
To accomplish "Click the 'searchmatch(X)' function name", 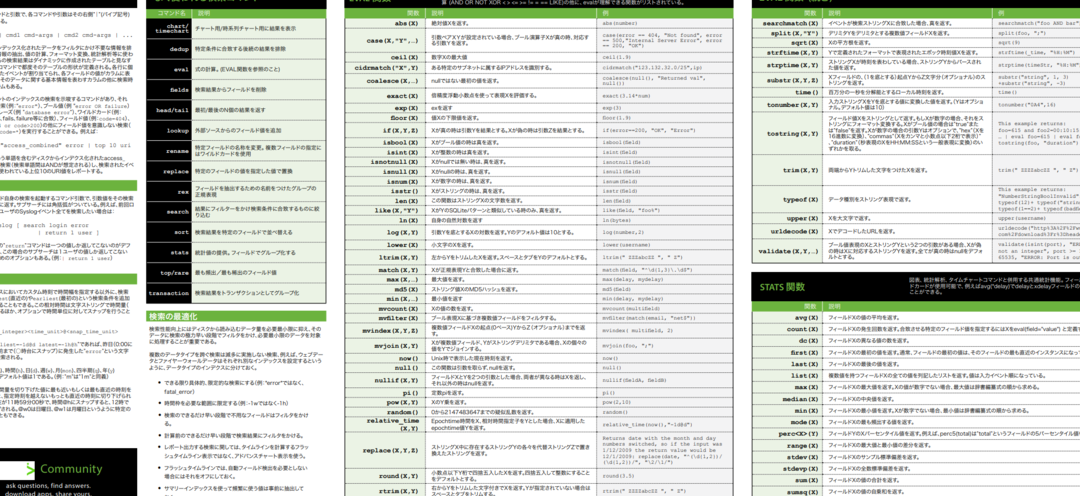I will [791, 23].
